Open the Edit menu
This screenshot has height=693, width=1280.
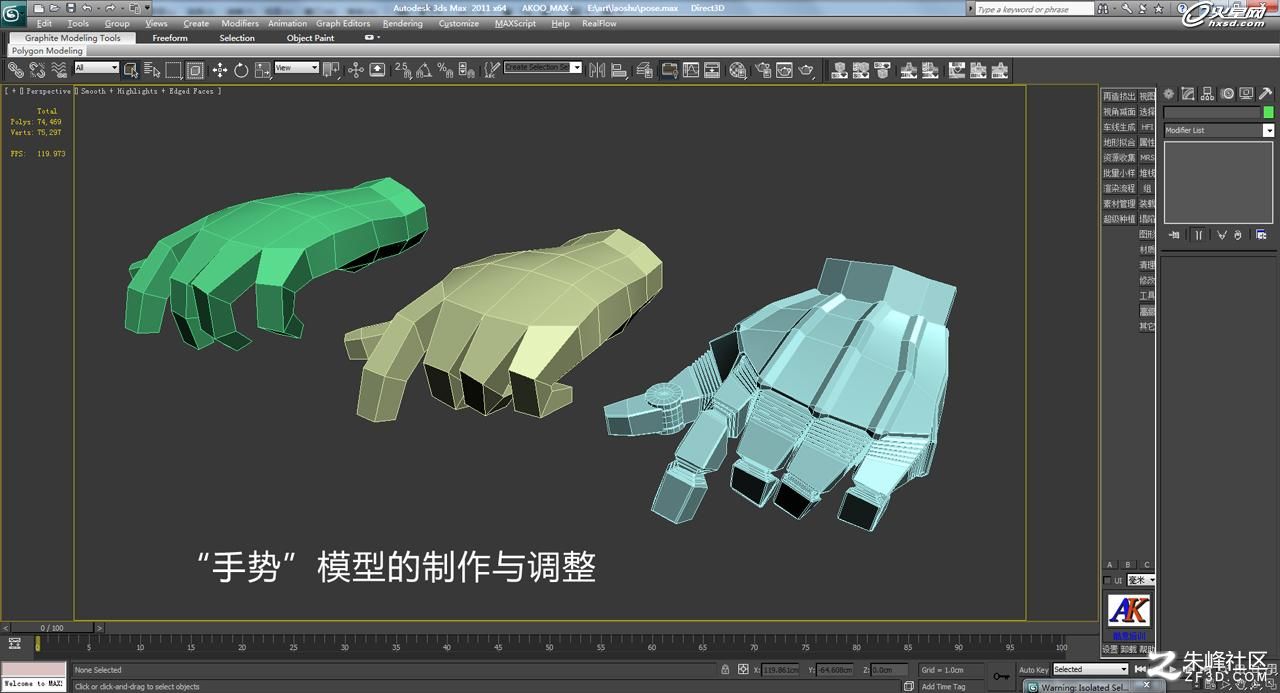(x=44, y=23)
